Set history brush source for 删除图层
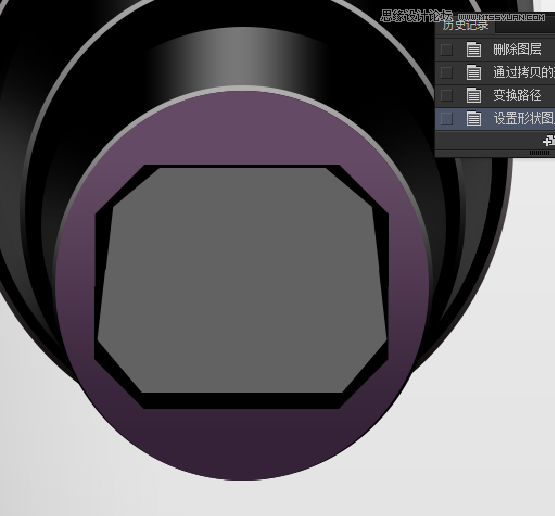555x516 pixels. 447,50
